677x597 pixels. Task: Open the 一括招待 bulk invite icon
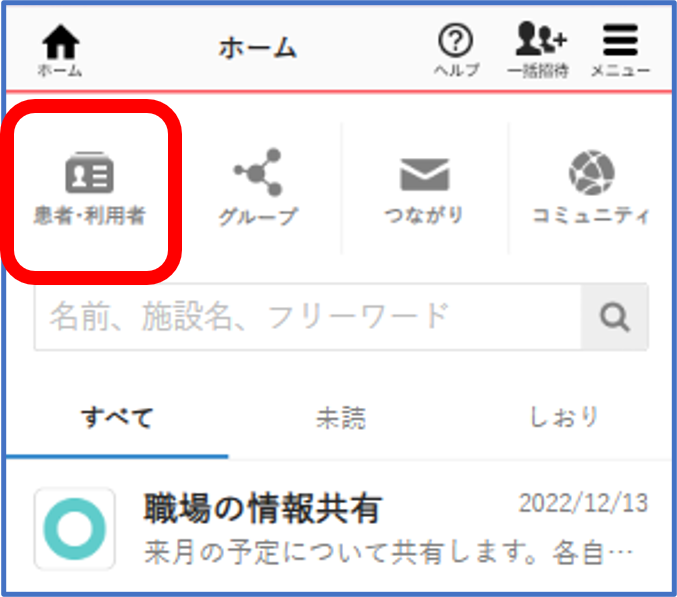pyautogui.click(x=541, y=38)
